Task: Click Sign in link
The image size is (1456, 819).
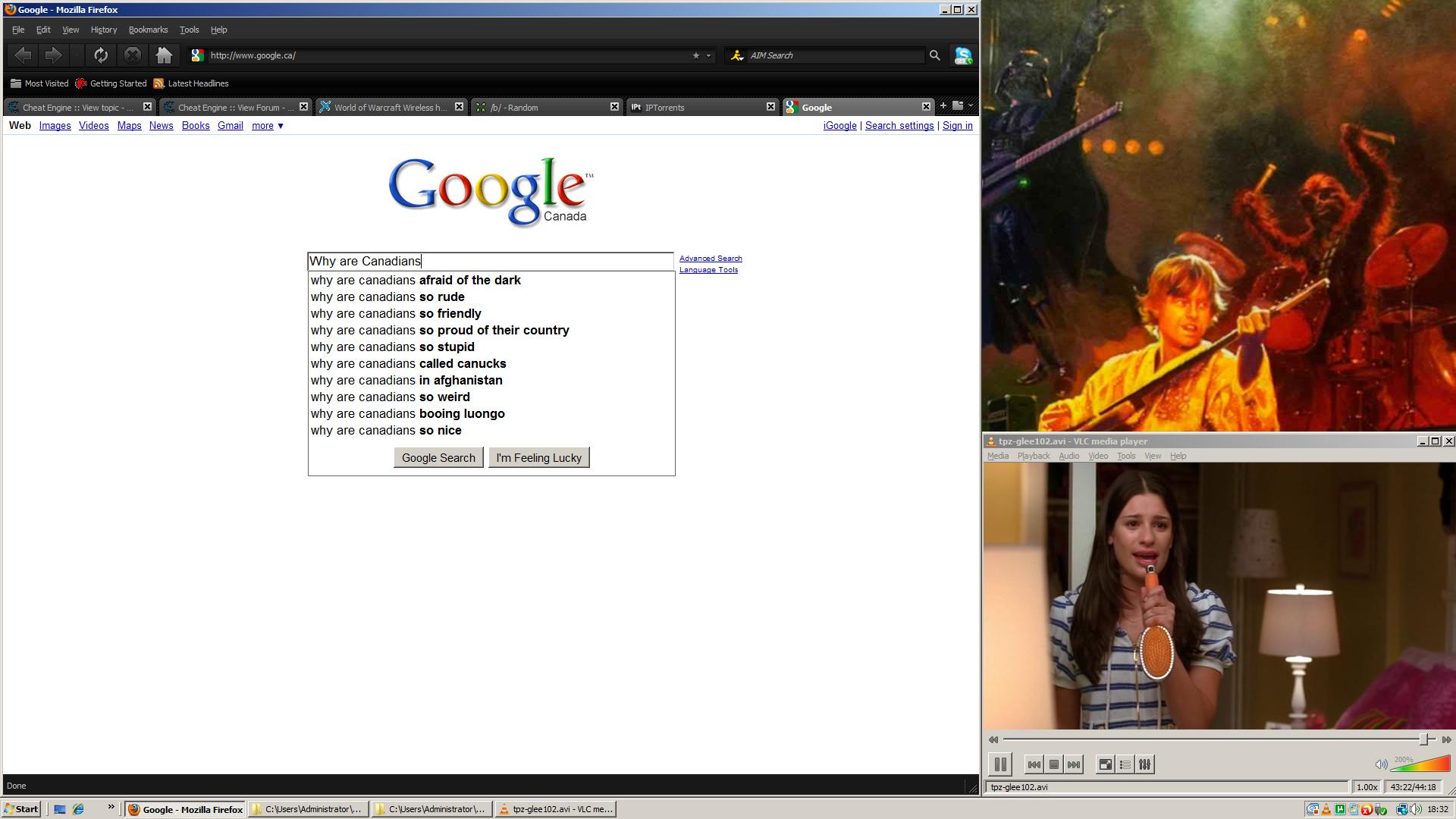Action: click(957, 126)
